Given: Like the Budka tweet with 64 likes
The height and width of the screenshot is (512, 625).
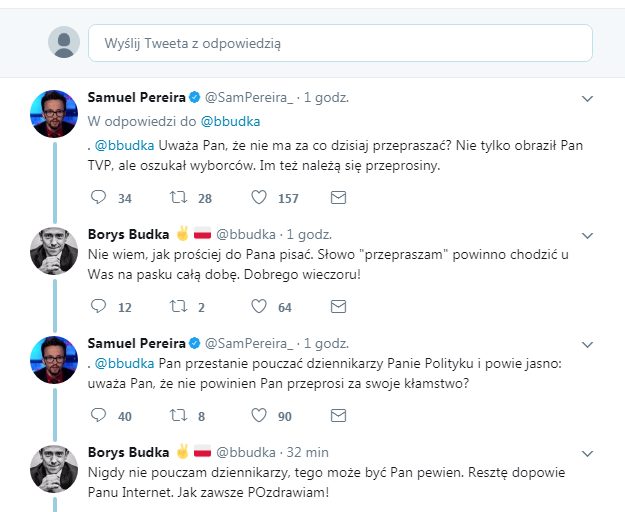Looking at the screenshot, I should (258, 307).
